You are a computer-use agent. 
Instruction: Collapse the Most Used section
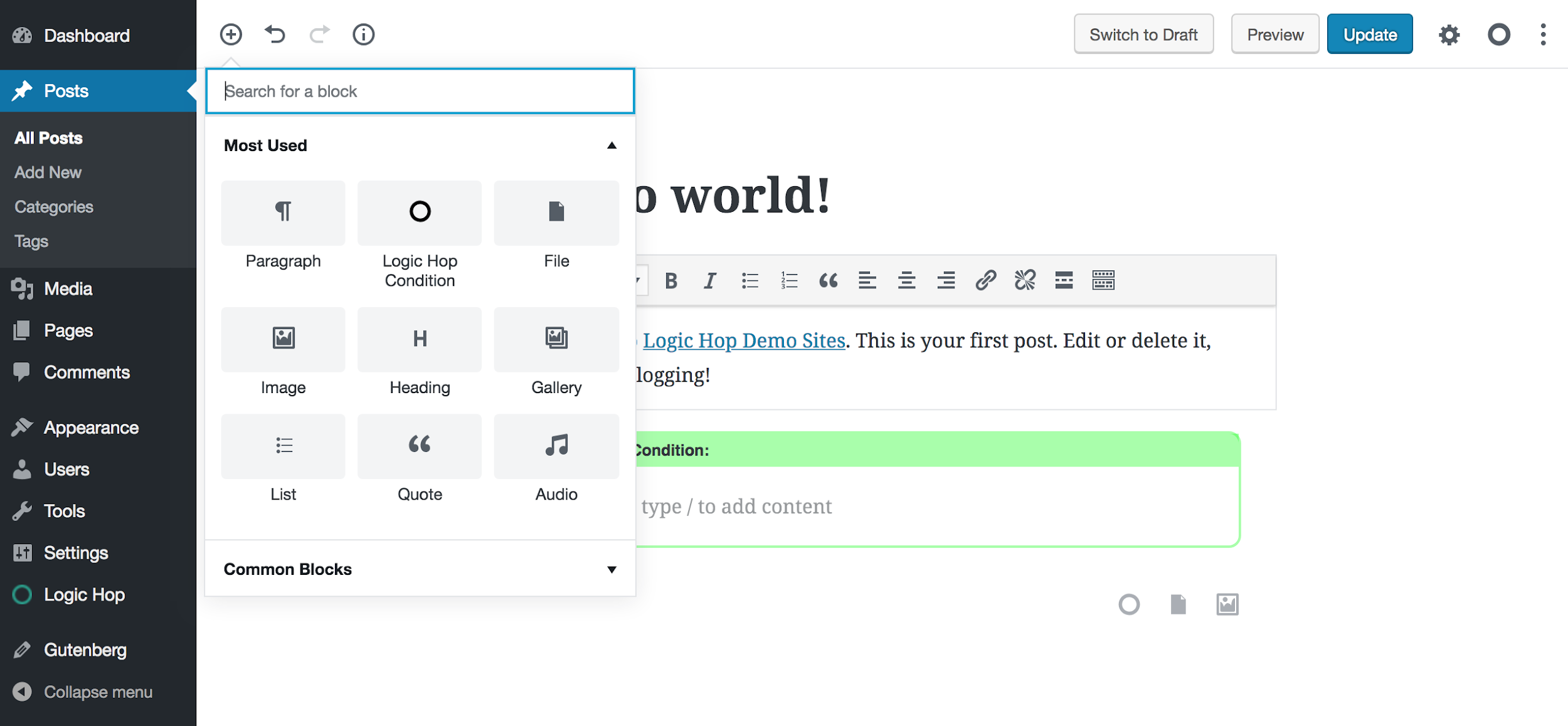612,145
